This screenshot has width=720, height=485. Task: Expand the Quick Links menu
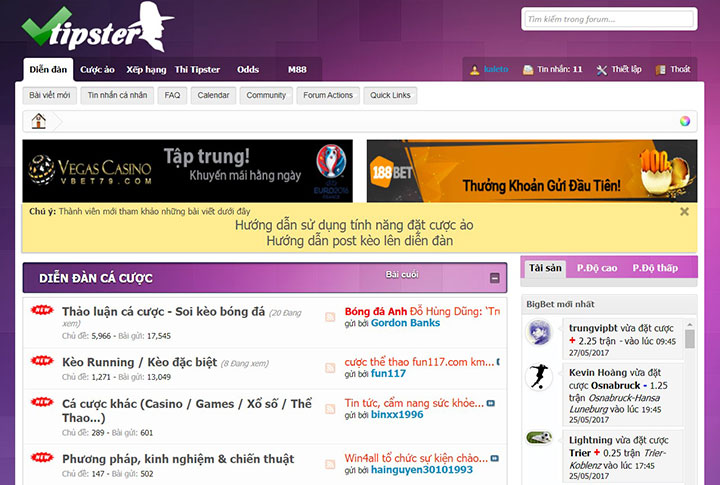pos(390,96)
